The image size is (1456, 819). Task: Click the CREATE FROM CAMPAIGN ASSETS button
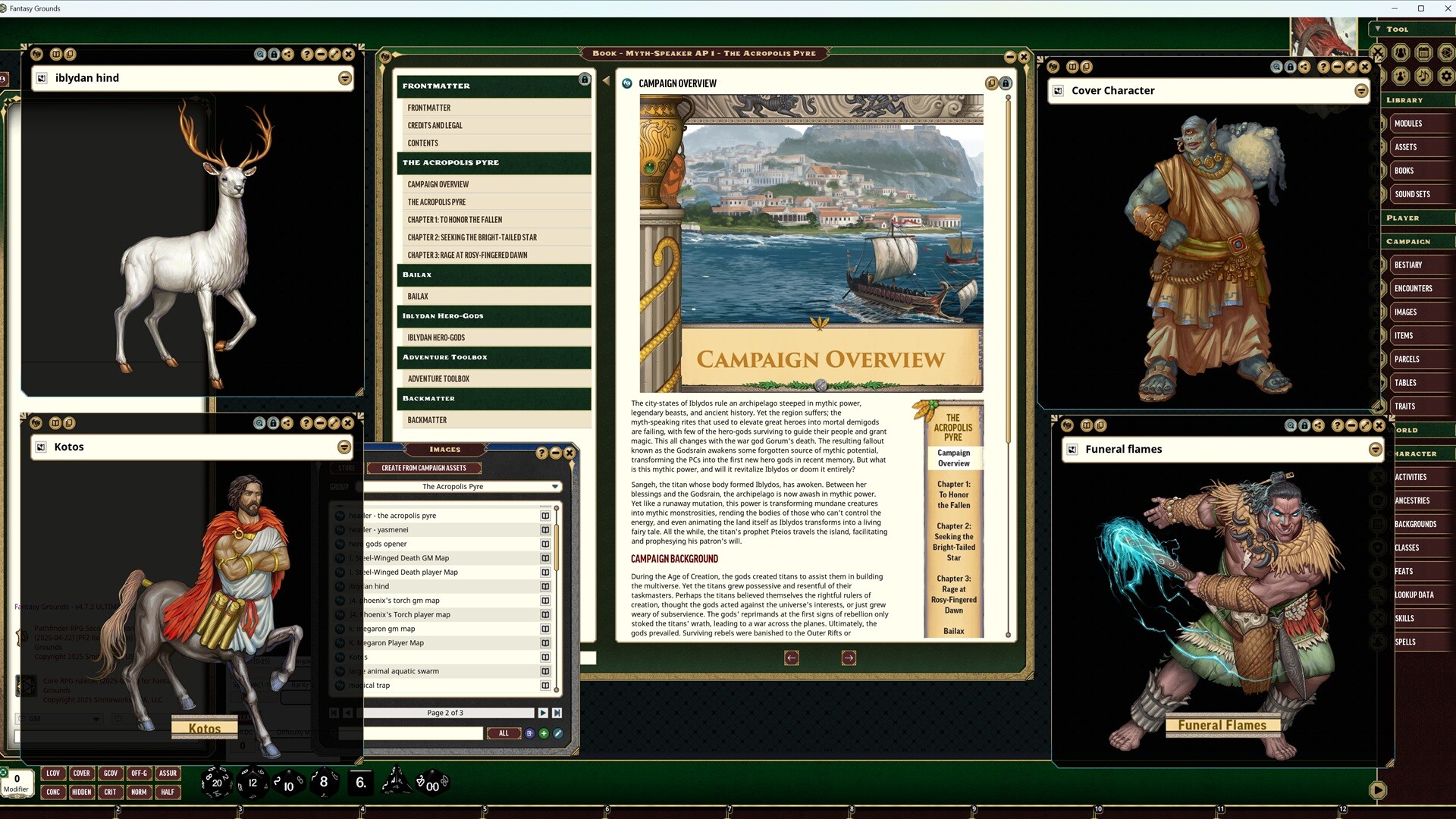(424, 468)
